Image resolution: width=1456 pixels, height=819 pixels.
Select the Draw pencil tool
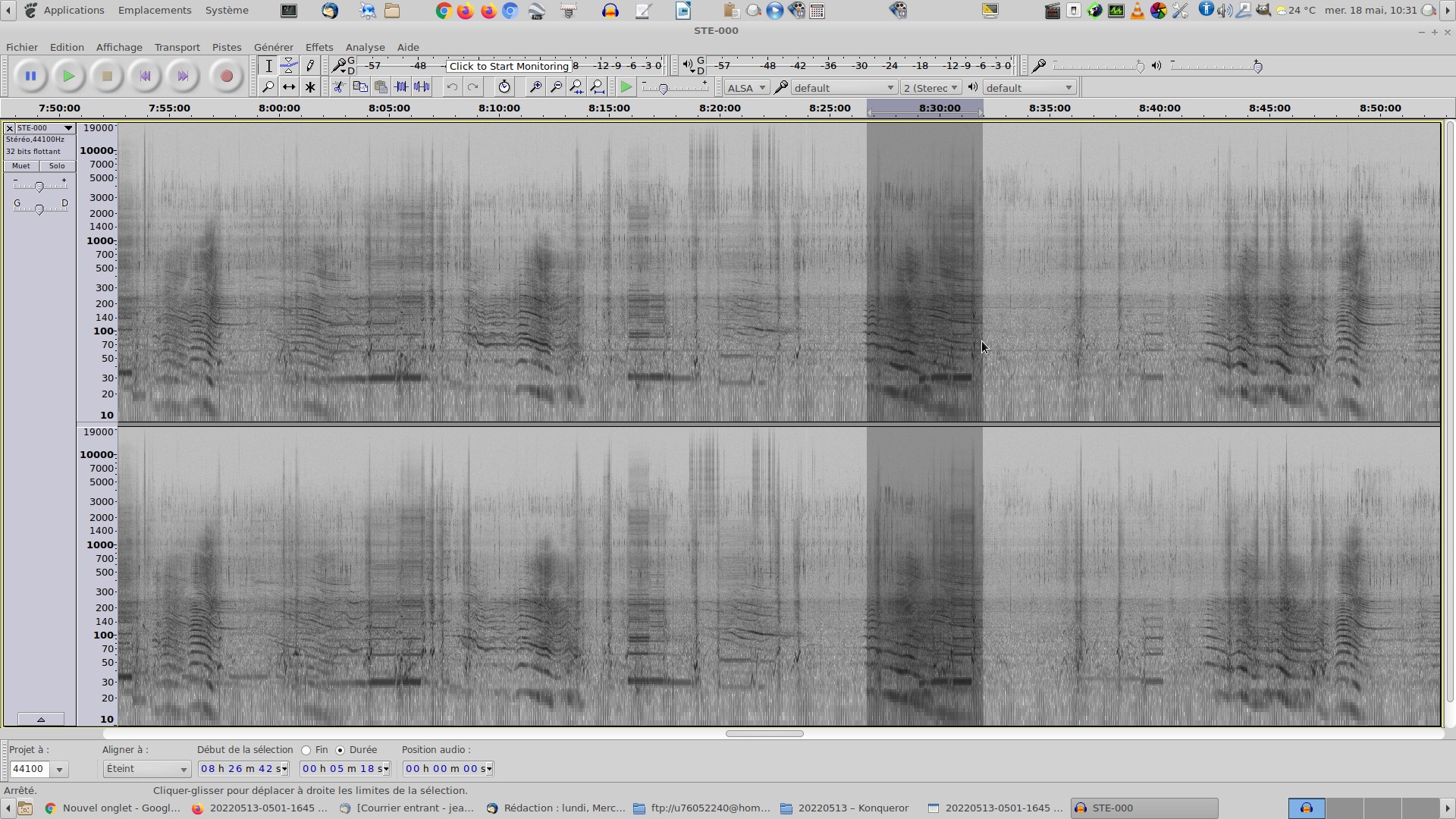click(310, 66)
